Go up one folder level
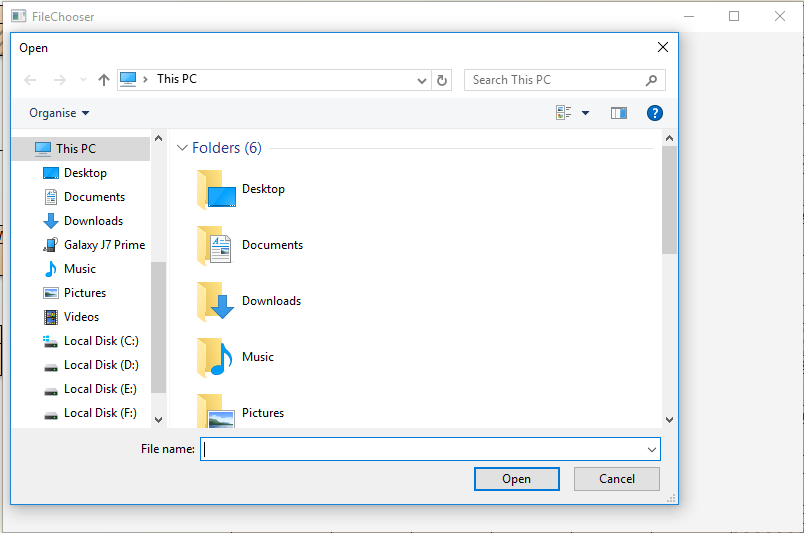The width and height of the screenshot is (804, 533). pyautogui.click(x=104, y=80)
